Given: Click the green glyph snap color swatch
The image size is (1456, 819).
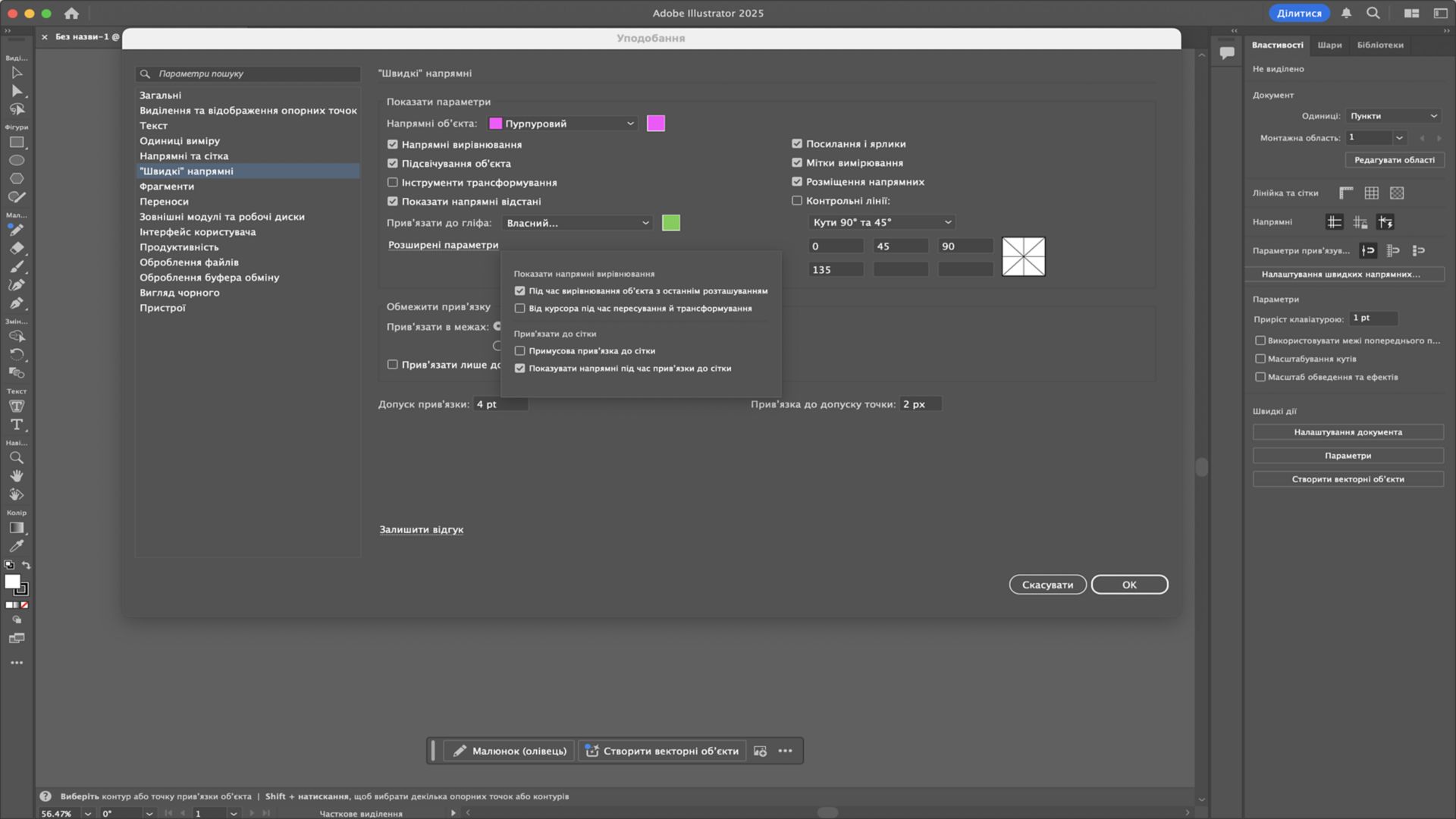Looking at the screenshot, I should [670, 223].
